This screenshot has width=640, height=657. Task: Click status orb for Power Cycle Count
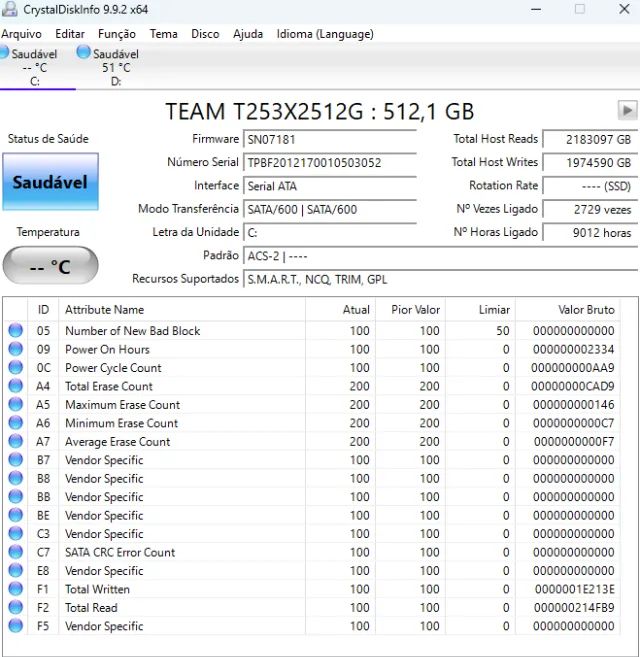coord(16,367)
